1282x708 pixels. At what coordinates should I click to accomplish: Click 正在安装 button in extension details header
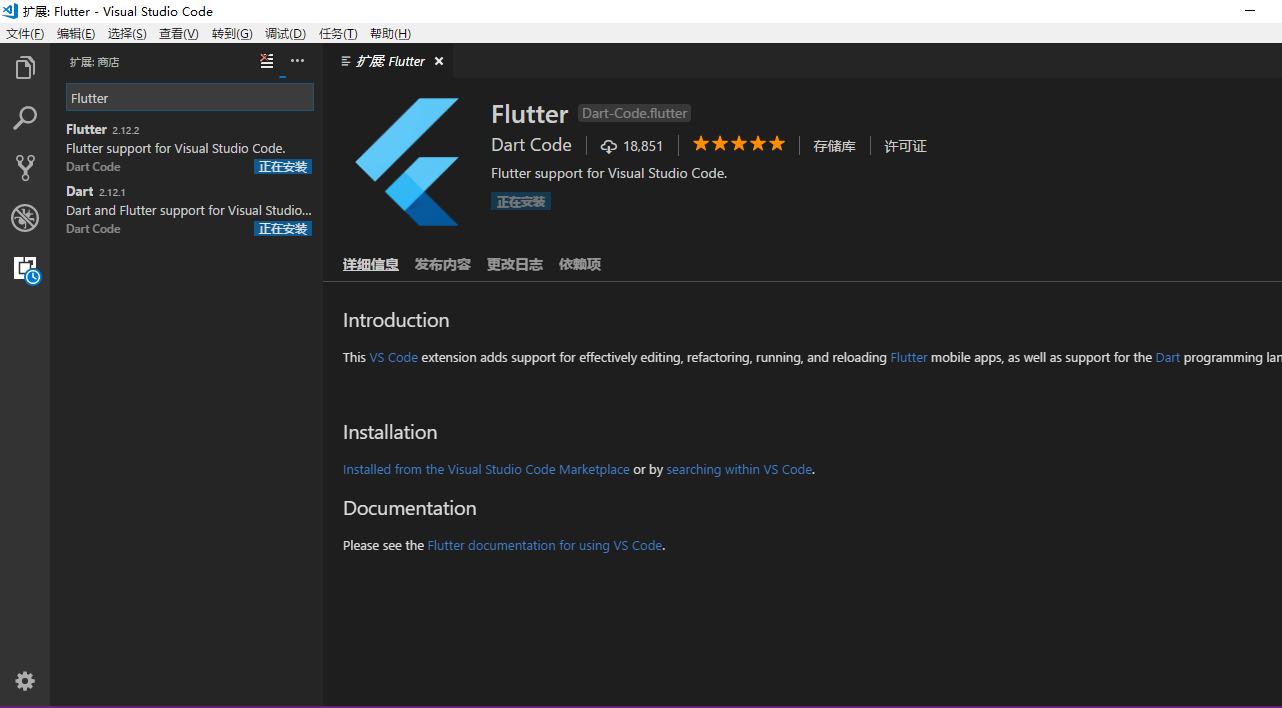coord(521,202)
